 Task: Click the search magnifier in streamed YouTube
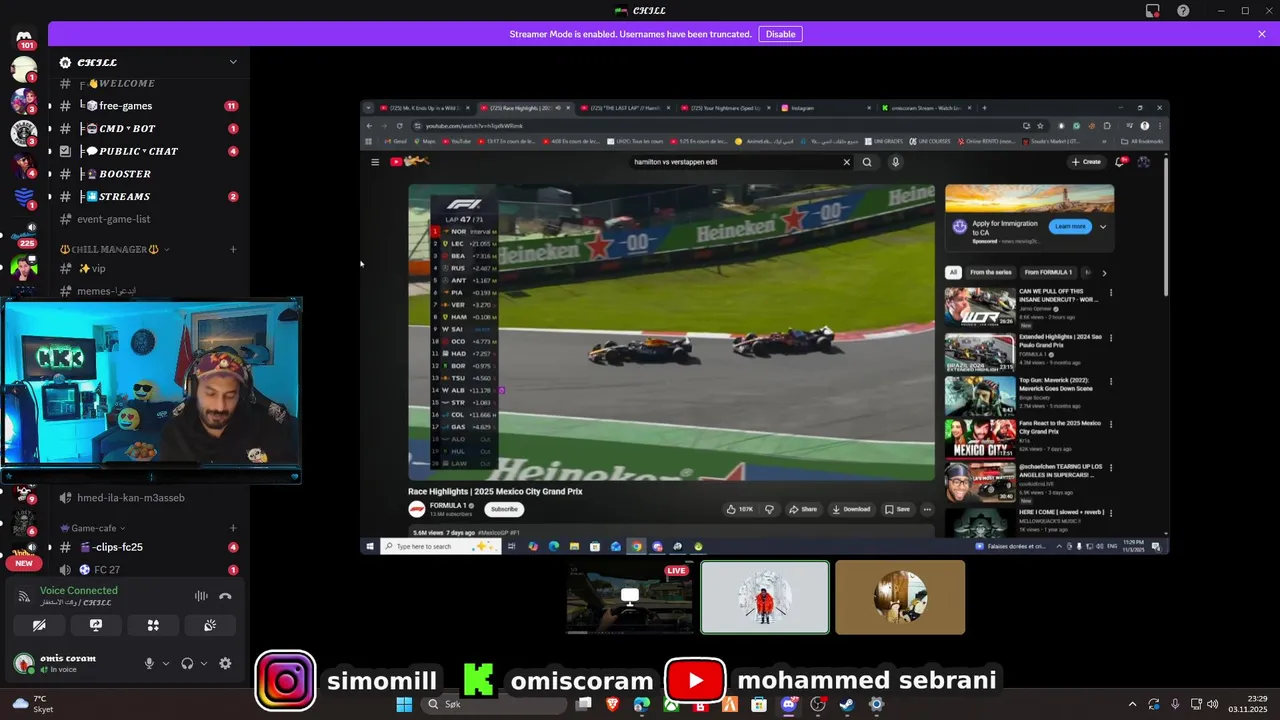coord(867,162)
